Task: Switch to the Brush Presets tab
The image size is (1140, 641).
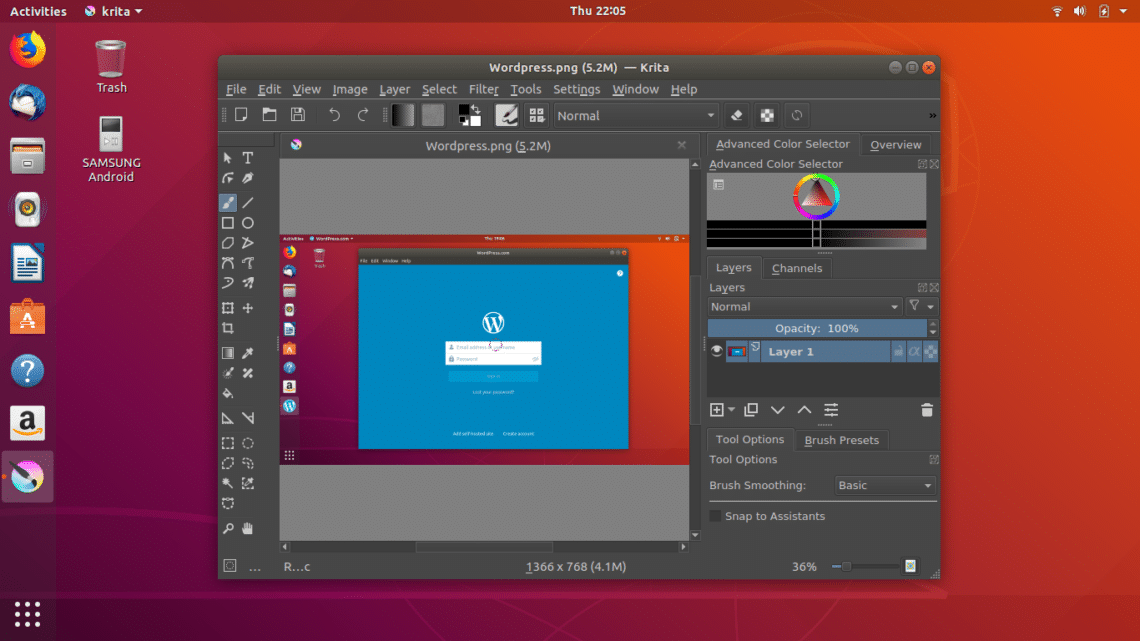Action: (x=841, y=440)
